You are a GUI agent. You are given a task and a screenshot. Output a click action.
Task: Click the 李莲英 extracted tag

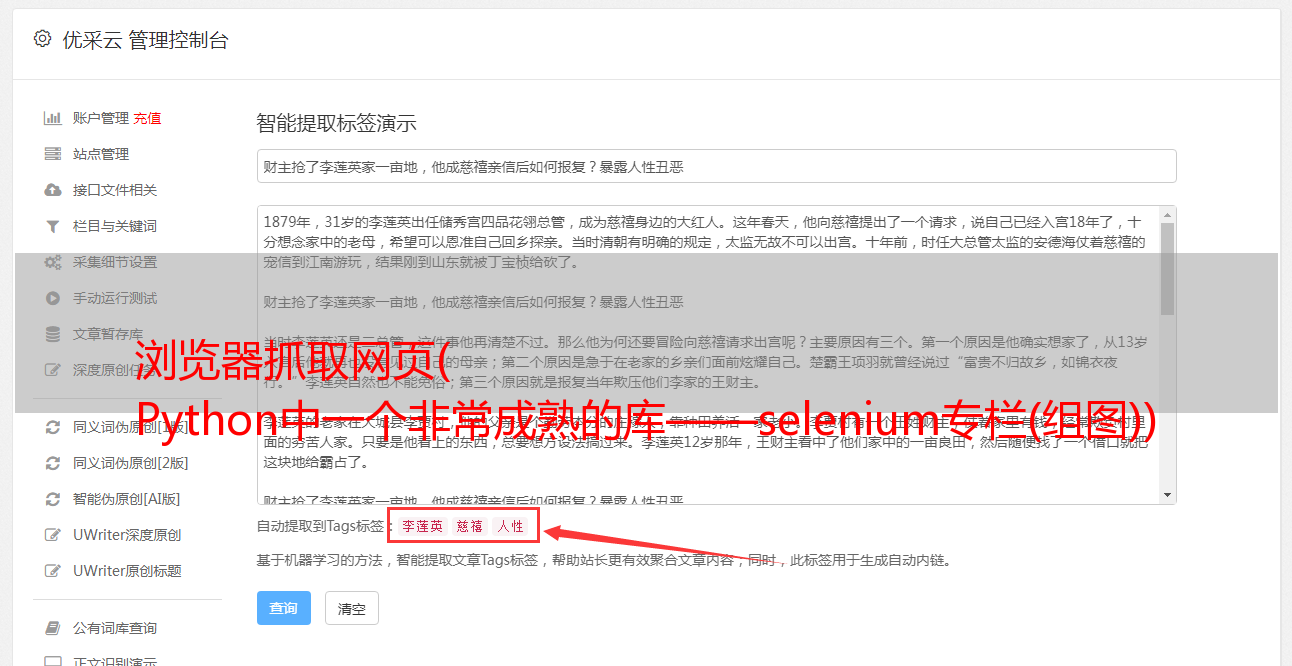(x=423, y=526)
